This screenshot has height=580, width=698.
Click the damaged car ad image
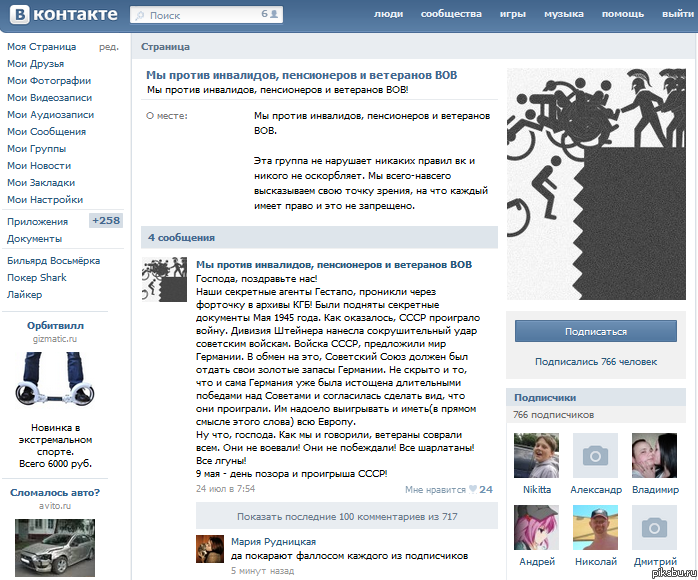click(55, 548)
